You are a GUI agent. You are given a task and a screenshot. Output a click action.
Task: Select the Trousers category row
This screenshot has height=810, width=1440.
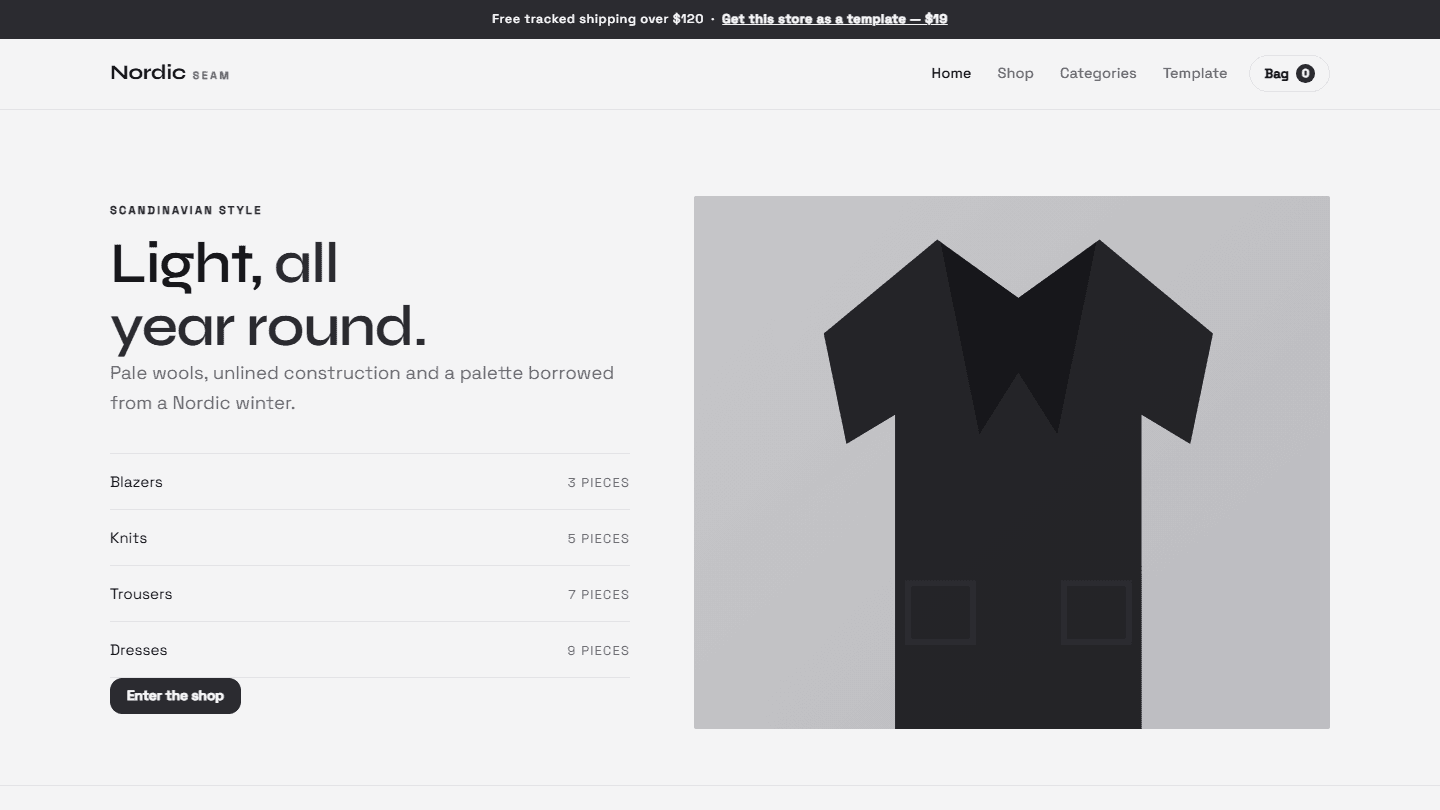tap(370, 594)
